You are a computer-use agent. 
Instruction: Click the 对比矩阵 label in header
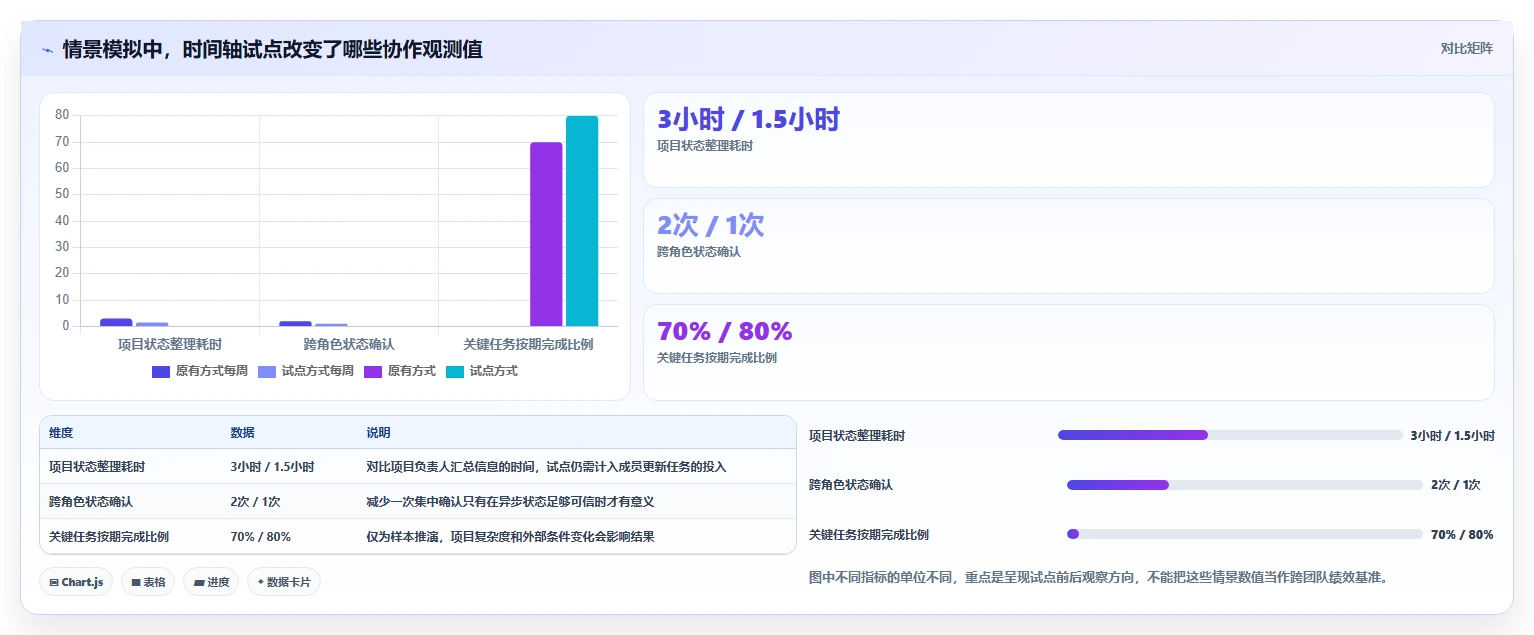(x=1466, y=48)
